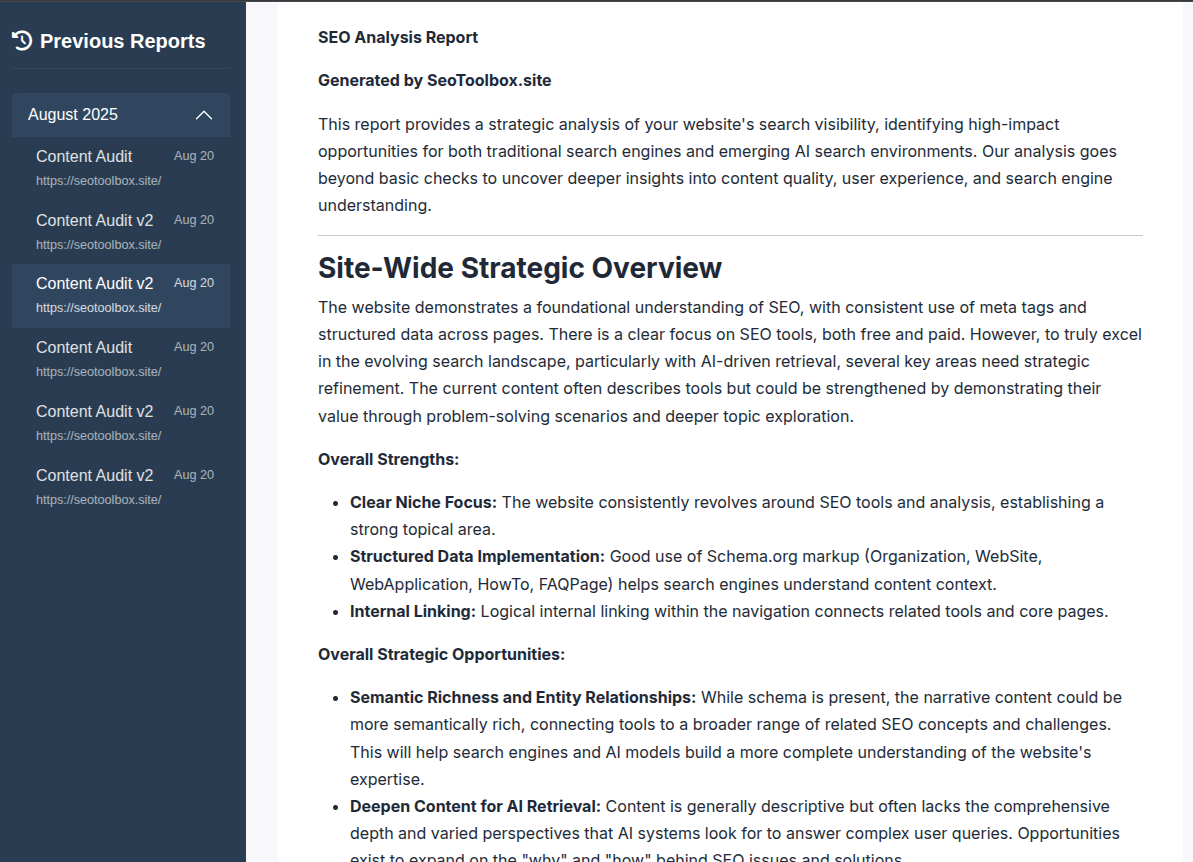Image resolution: width=1193 pixels, height=862 pixels.
Task: Click the seotoolbox.site URL under Content Audit
Action: coord(98,180)
